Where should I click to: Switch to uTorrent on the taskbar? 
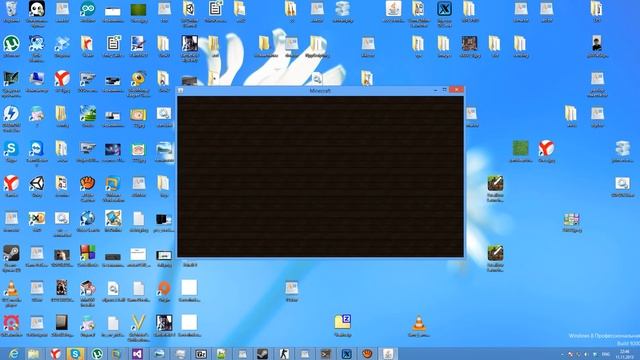(x=96, y=354)
